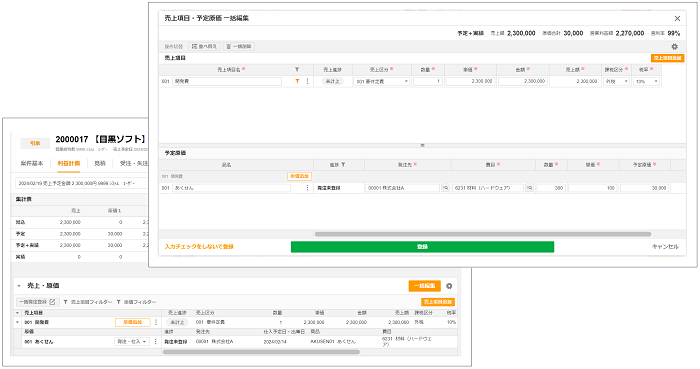Image resolution: width=700 pixels, height=369 pixels.
Task: Open 課税区分 dropdown showing 外税
Action: pos(617,81)
